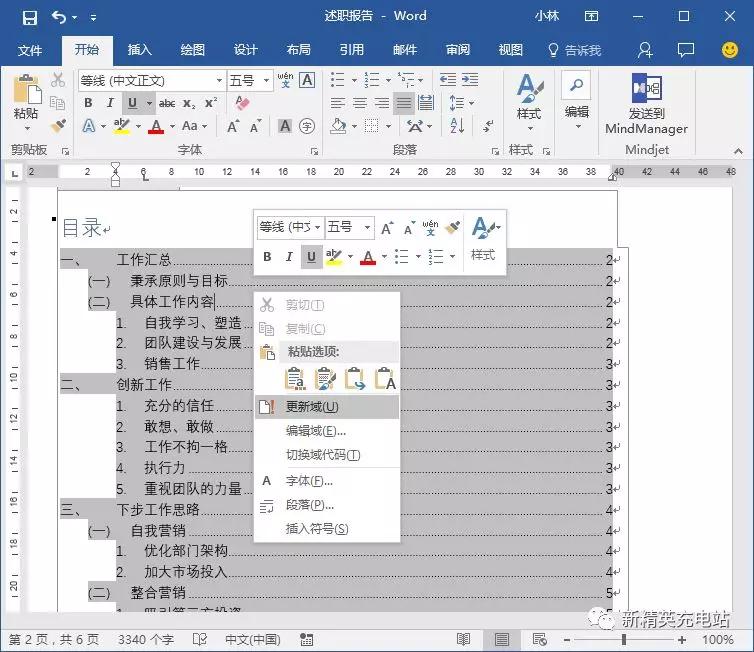Click Format Painter in mini toolbar
The width and height of the screenshot is (754, 652).
pos(452,227)
